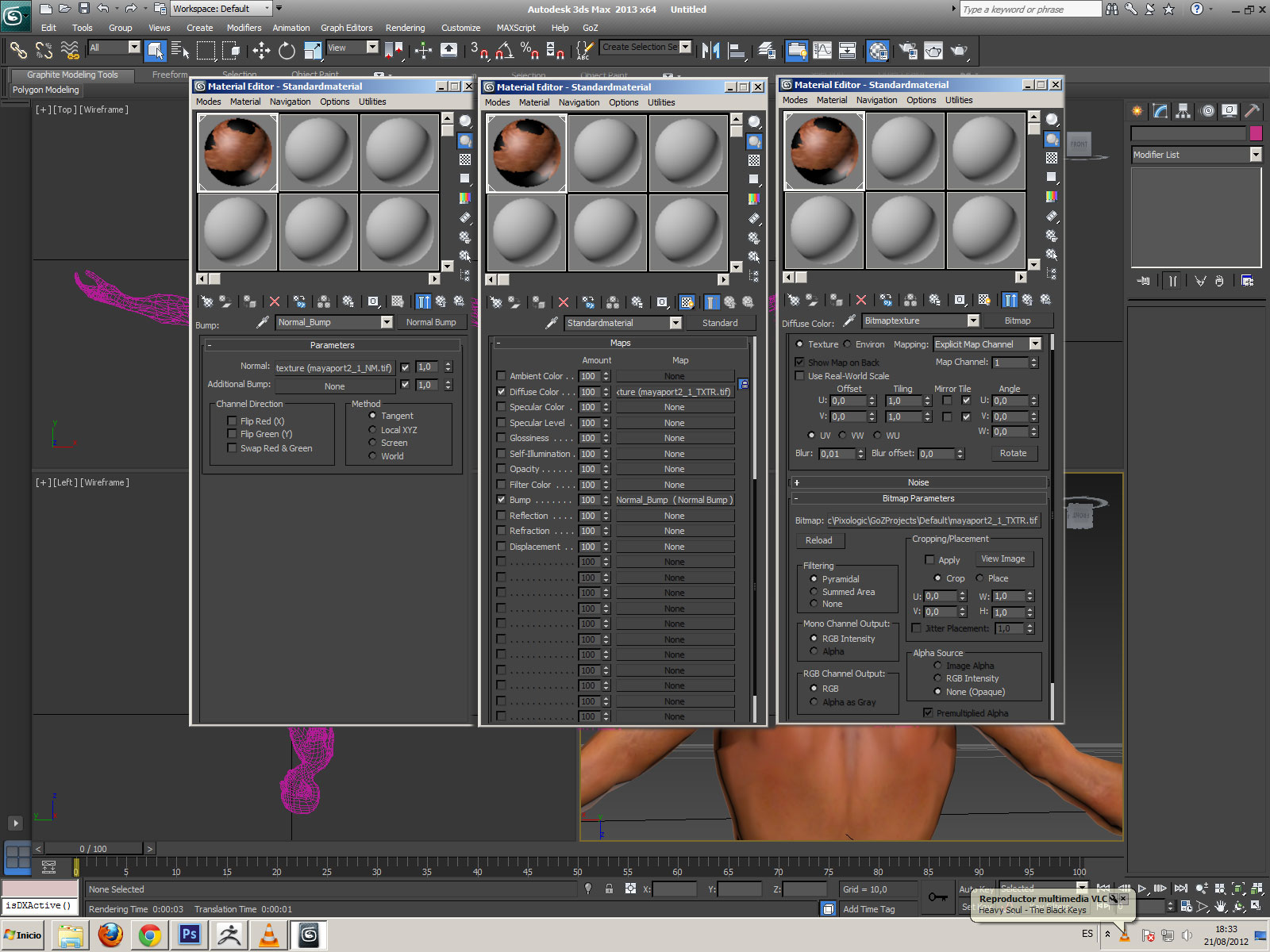1270x952 pixels.
Task: Select the Local XYZ method radio button
Action: (x=372, y=430)
